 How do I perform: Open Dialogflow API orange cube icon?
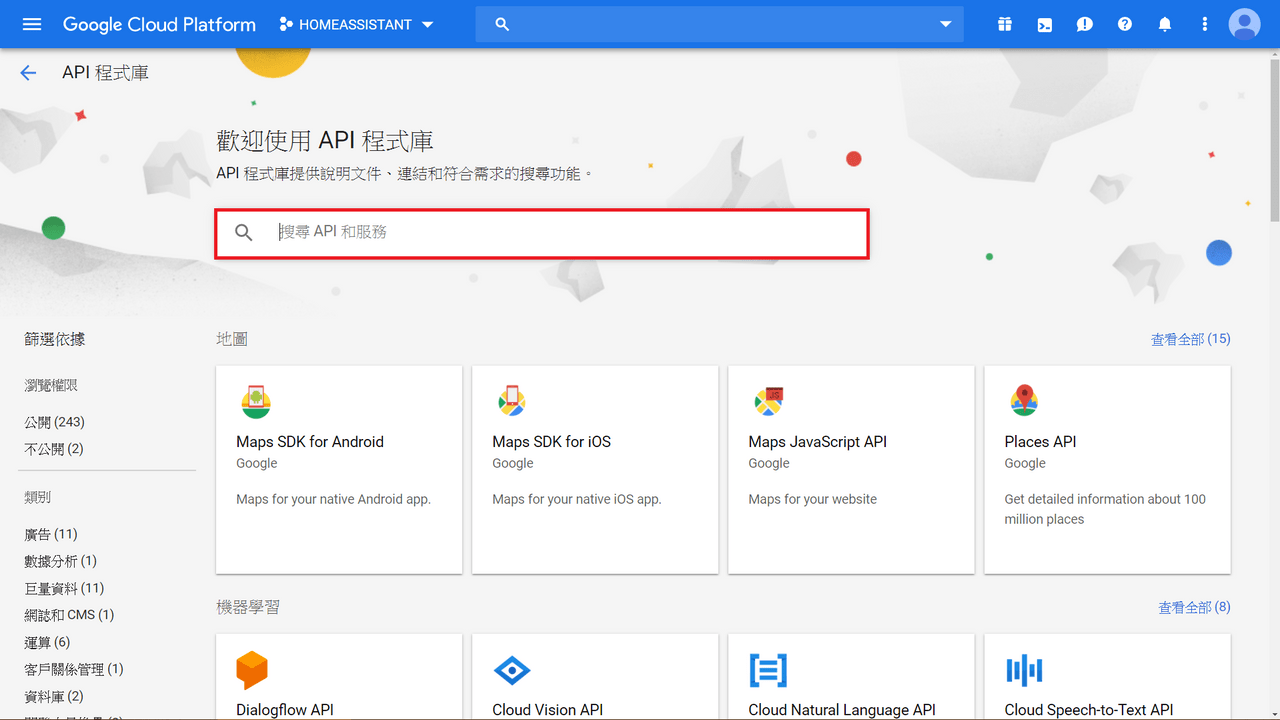click(252, 670)
